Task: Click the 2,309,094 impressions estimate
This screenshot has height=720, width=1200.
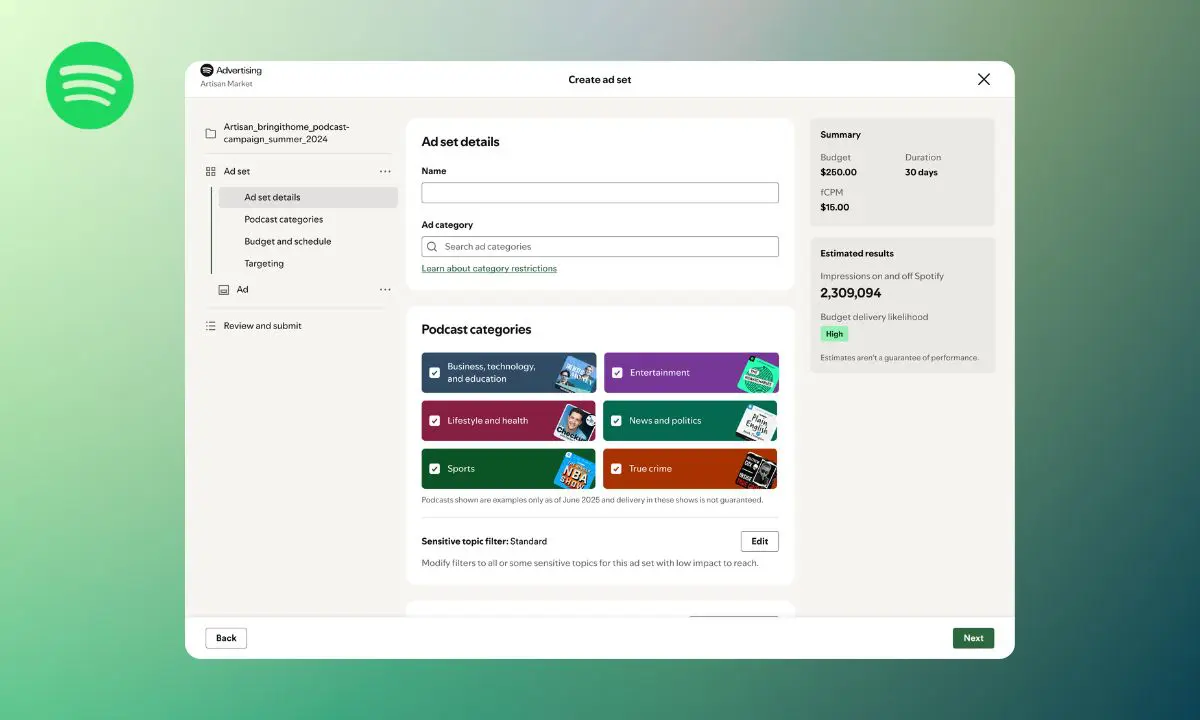Action: coord(851,293)
